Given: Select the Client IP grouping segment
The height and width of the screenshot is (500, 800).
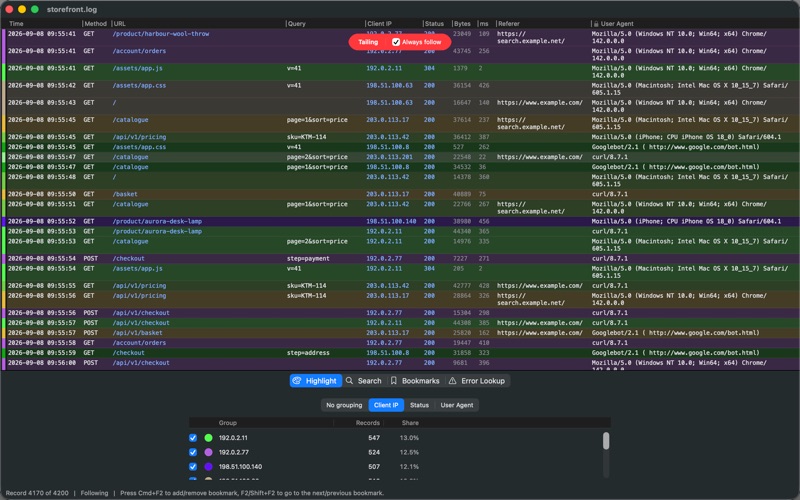Looking at the screenshot, I should [386, 405].
